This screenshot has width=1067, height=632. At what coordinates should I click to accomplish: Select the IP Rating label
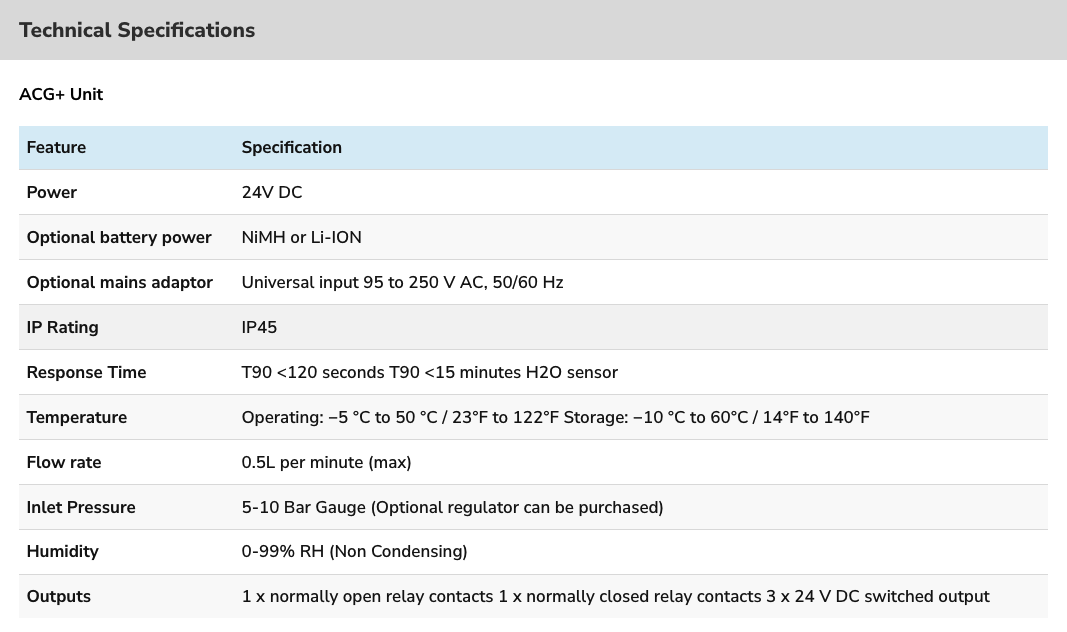tap(63, 327)
